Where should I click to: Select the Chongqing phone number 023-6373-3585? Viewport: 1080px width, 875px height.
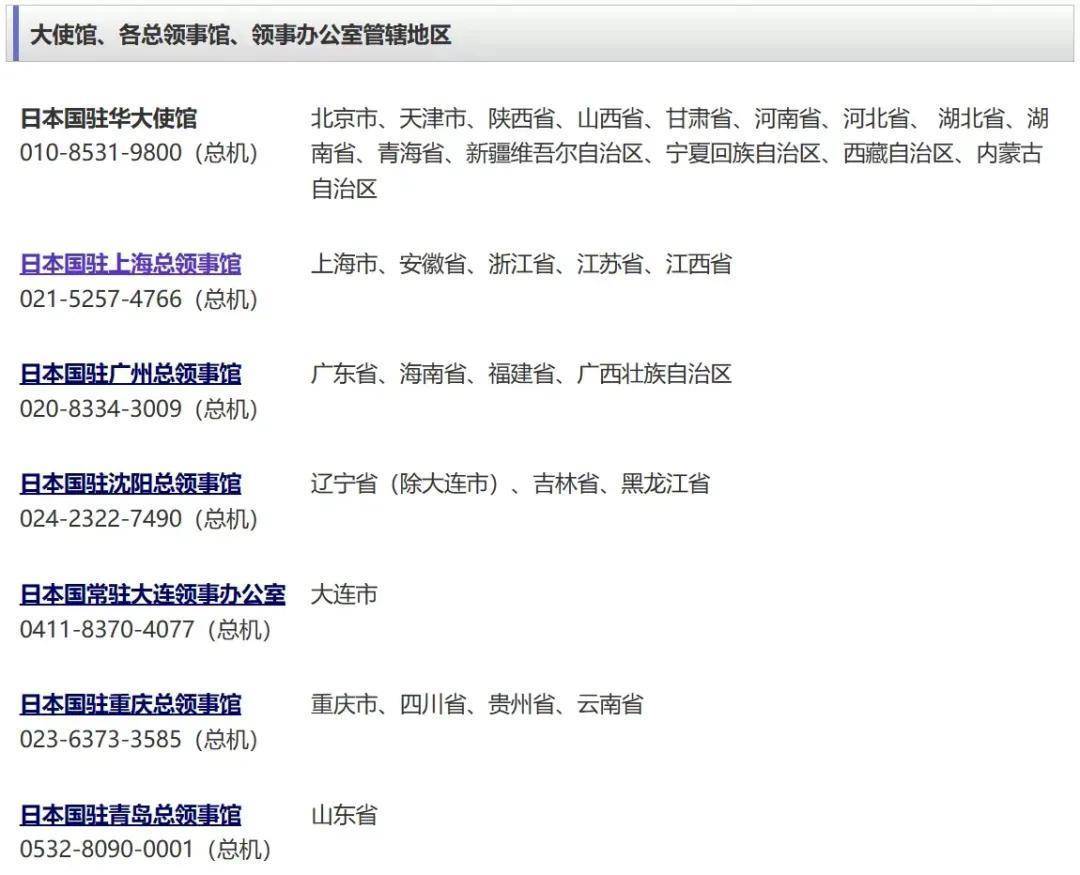point(101,740)
